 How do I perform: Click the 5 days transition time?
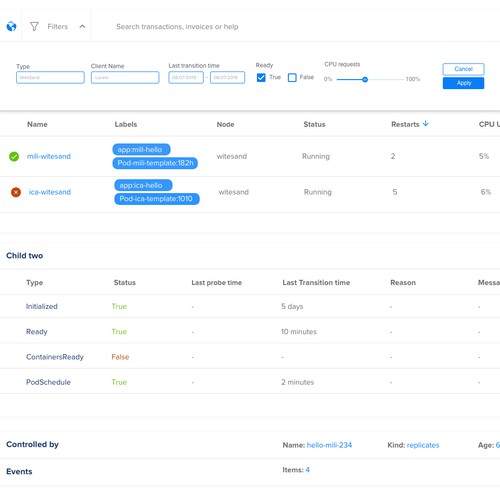tap(292, 306)
